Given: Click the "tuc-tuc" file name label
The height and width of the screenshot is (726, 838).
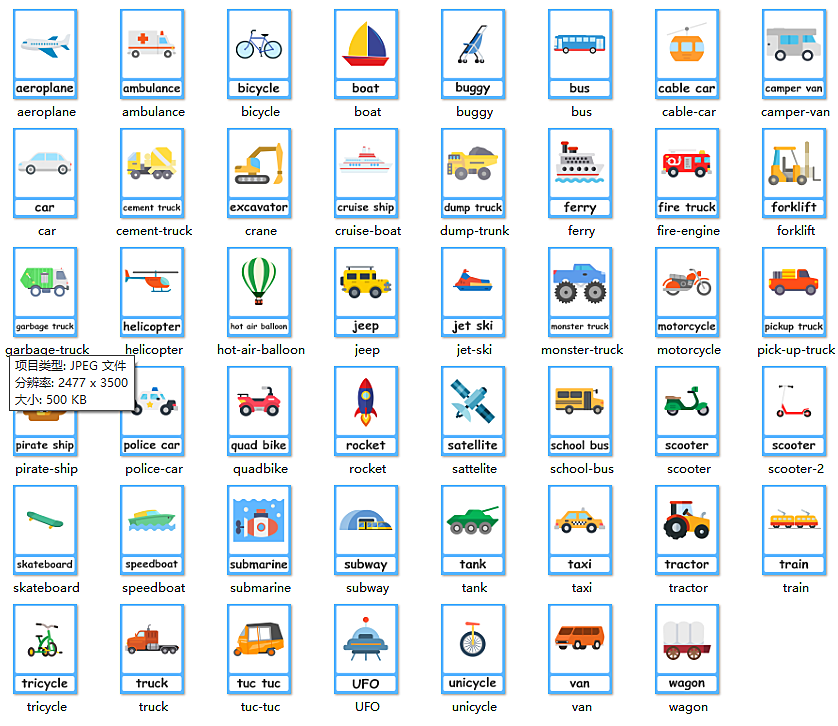Looking at the screenshot, I should (260, 707).
